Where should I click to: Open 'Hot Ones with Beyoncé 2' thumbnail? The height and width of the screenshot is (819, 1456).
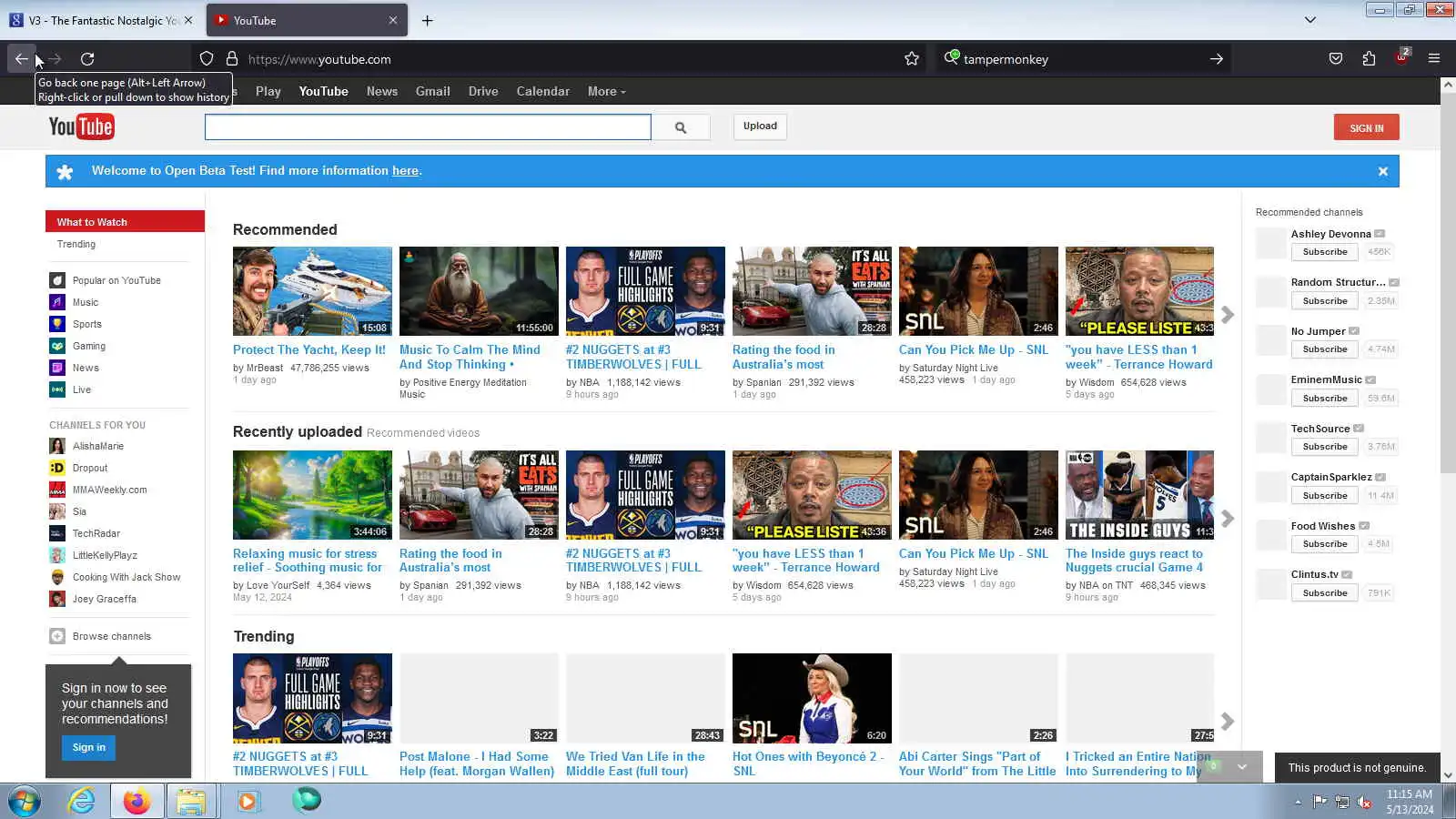pyautogui.click(x=812, y=698)
